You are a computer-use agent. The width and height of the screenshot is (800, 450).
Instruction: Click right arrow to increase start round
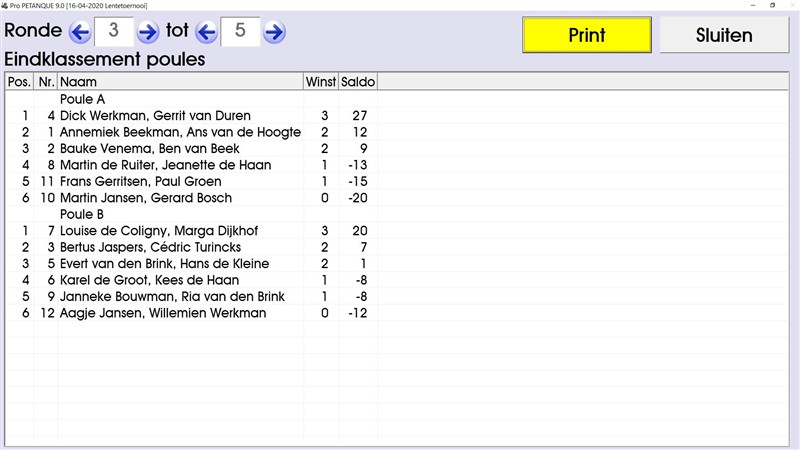point(148,32)
